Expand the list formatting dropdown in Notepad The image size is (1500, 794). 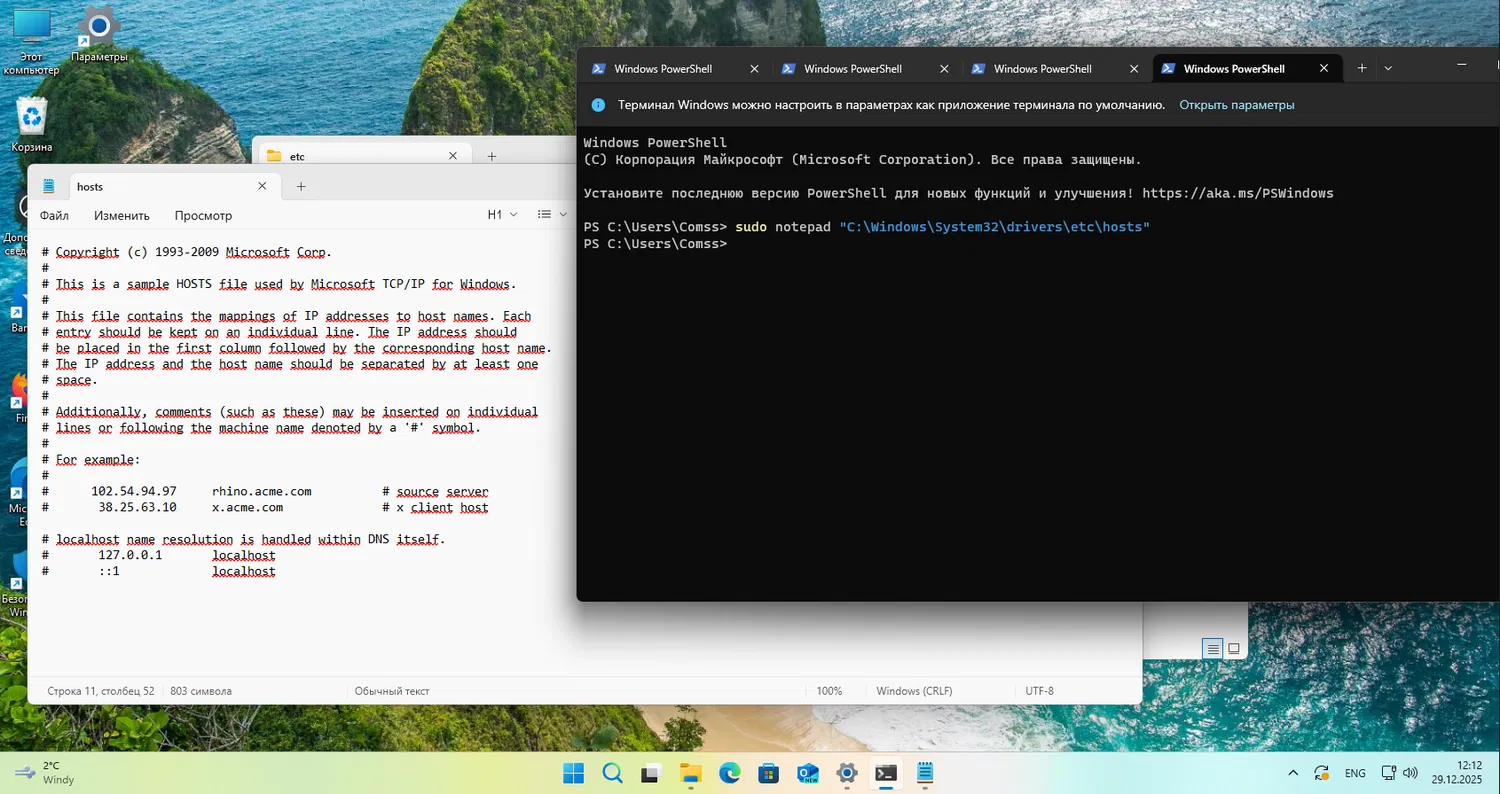tap(550, 215)
